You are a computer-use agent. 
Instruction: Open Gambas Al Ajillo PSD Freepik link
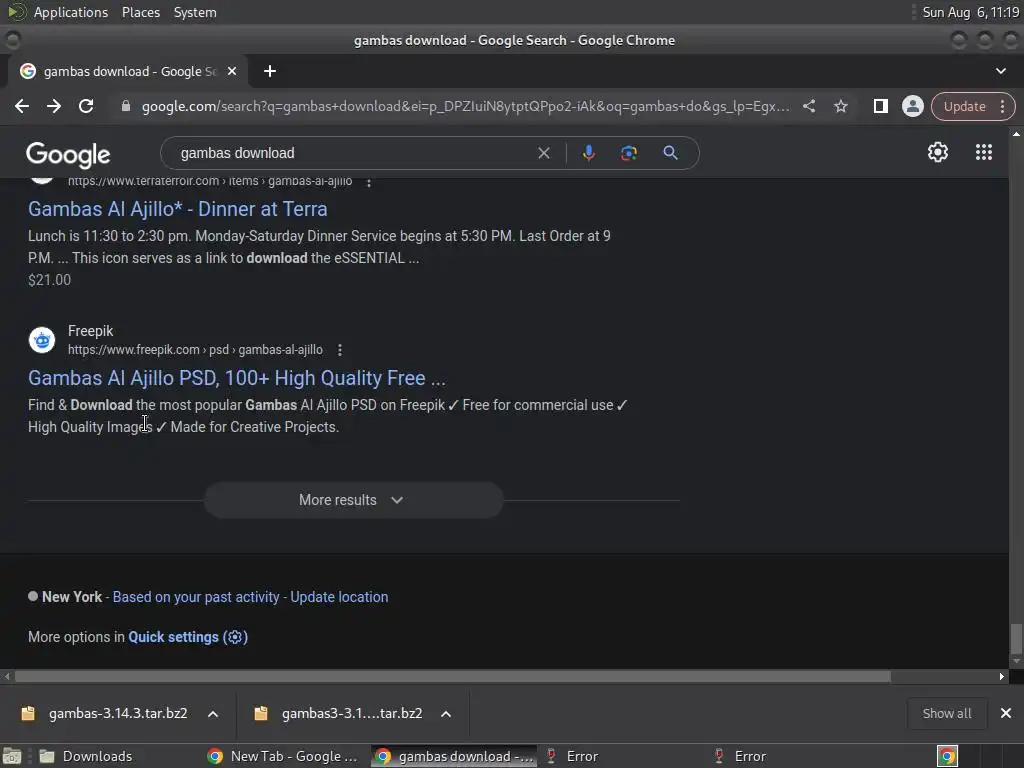[236, 378]
